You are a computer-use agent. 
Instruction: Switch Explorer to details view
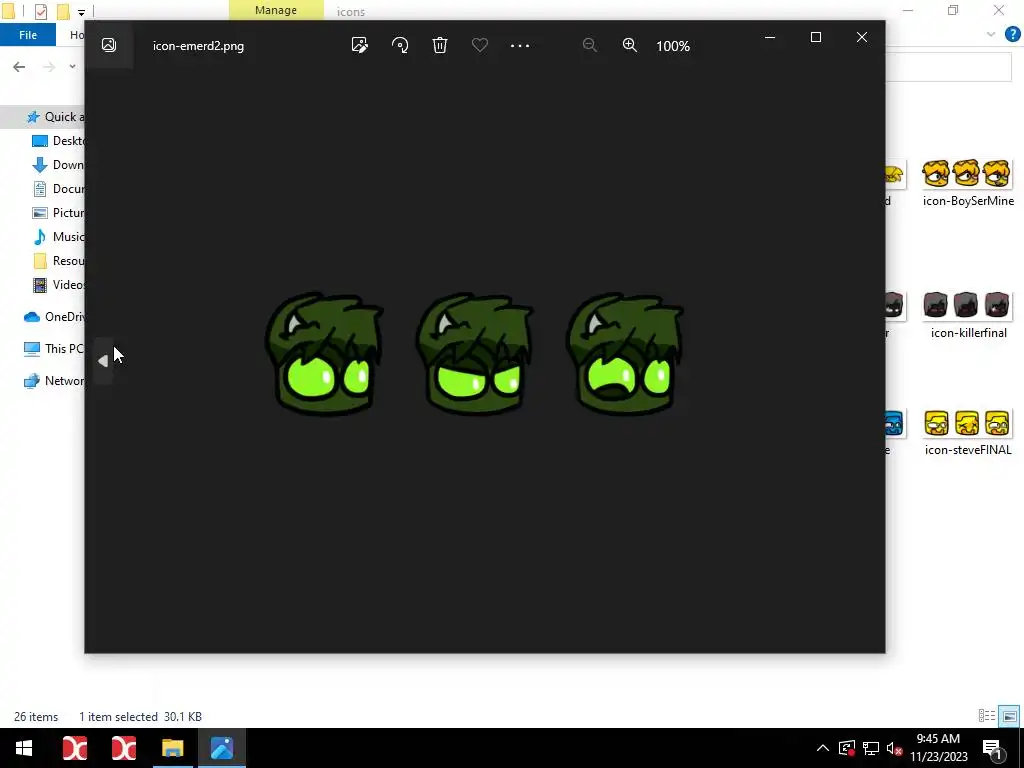pyautogui.click(x=987, y=716)
